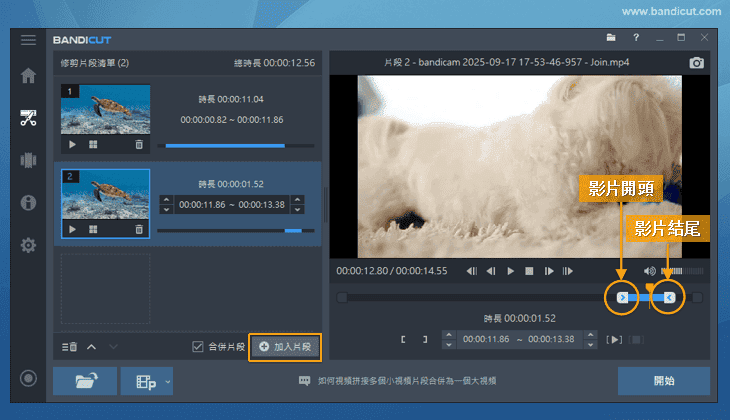Decrease segment 2 start time stepper

pyautogui.click(x=166, y=210)
